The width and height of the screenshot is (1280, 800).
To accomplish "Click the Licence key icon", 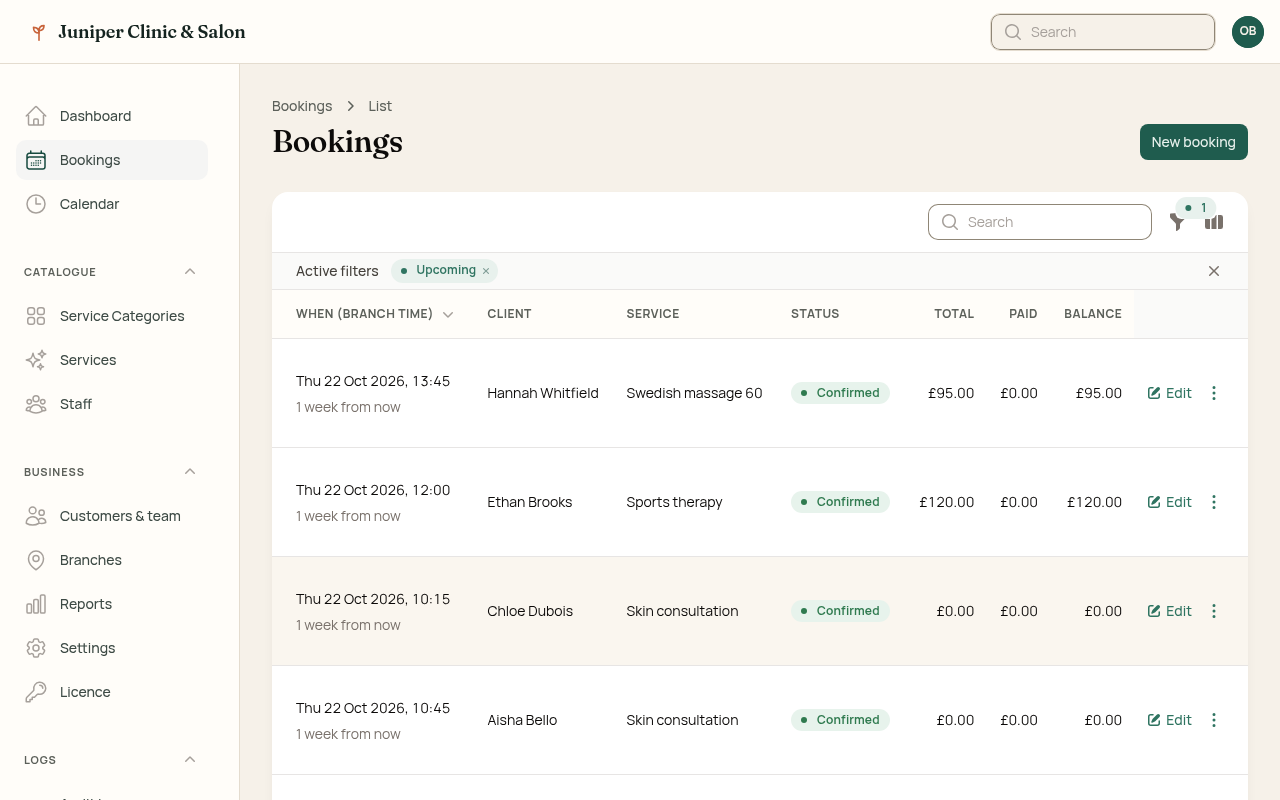I will pos(36,692).
